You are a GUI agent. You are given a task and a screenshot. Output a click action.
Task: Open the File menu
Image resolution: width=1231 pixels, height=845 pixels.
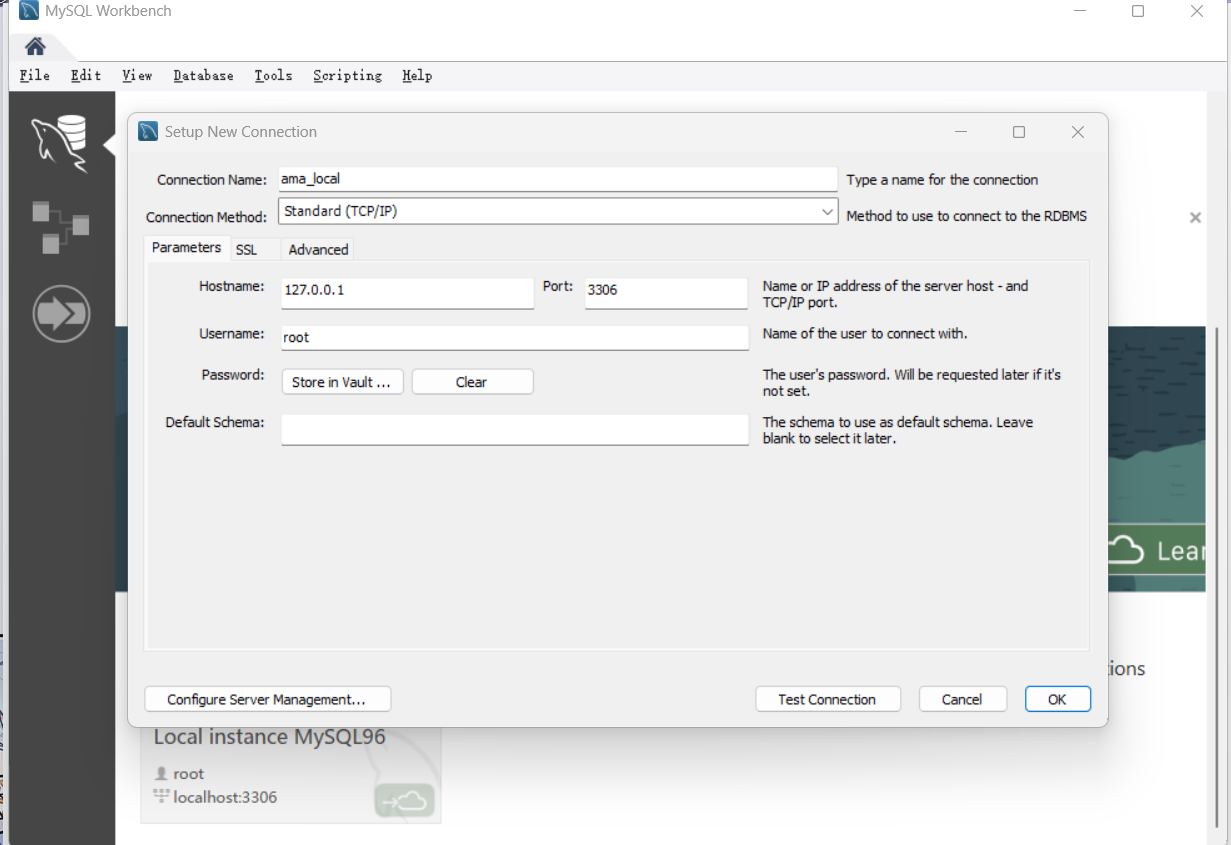point(35,75)
